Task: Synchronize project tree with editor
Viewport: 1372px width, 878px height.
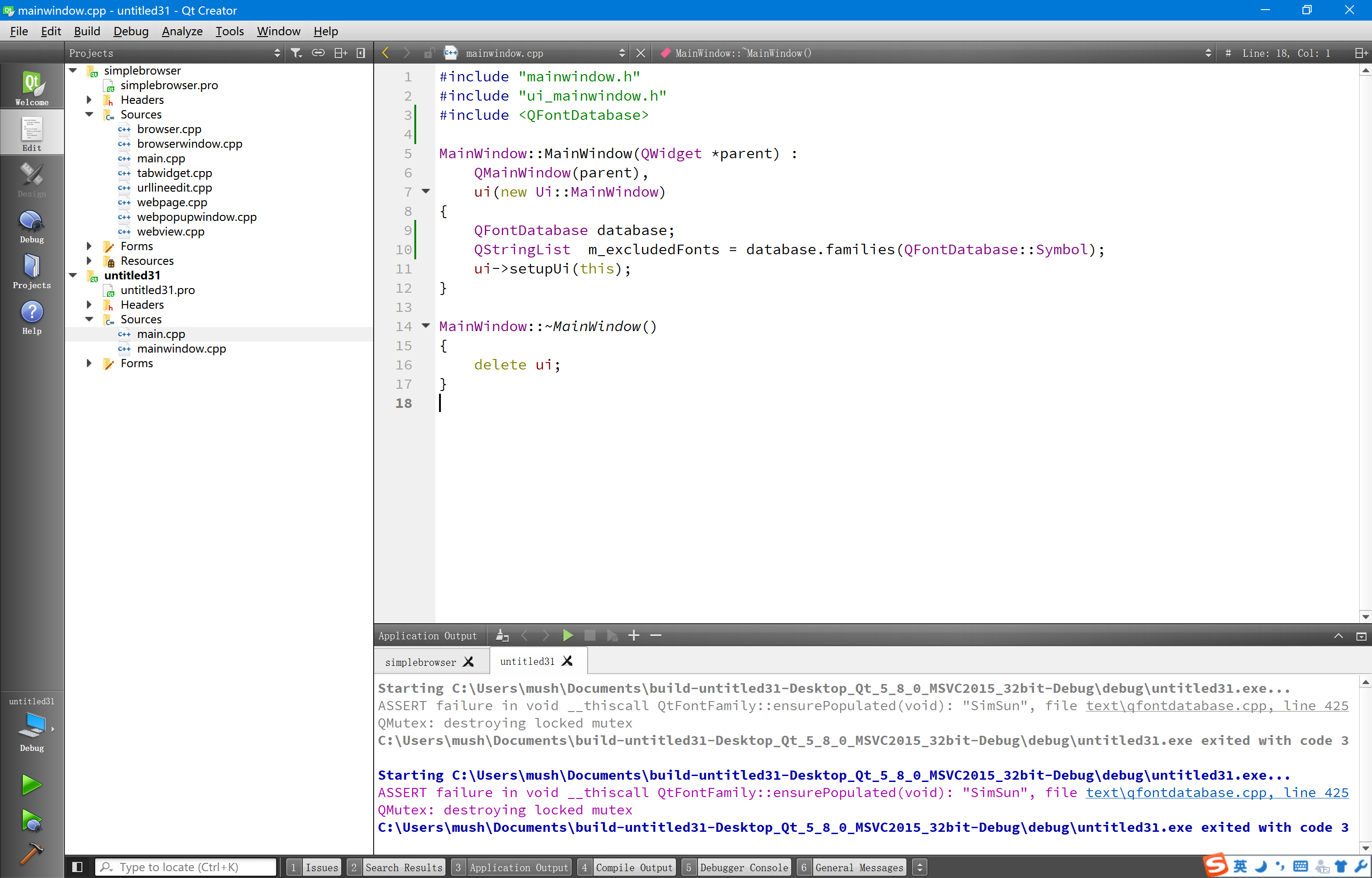Action: pos(318,53)
